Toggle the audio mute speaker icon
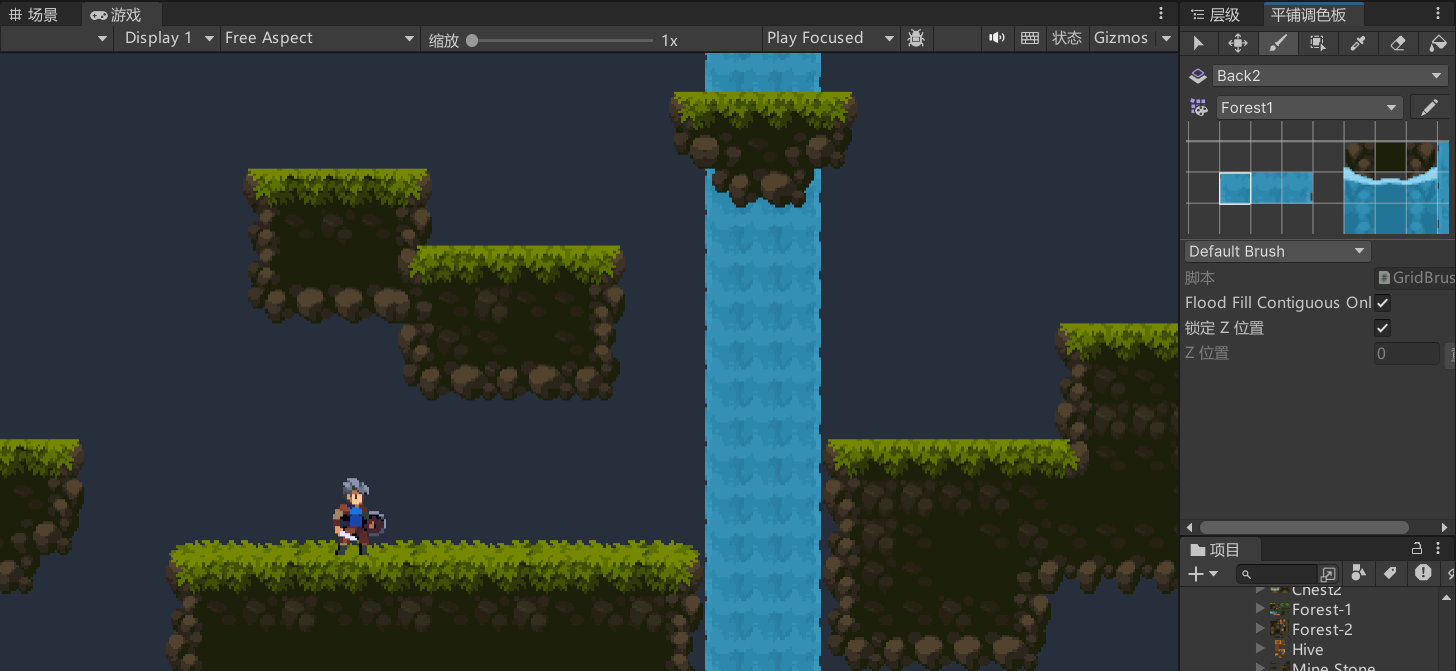 pos(997,38)
